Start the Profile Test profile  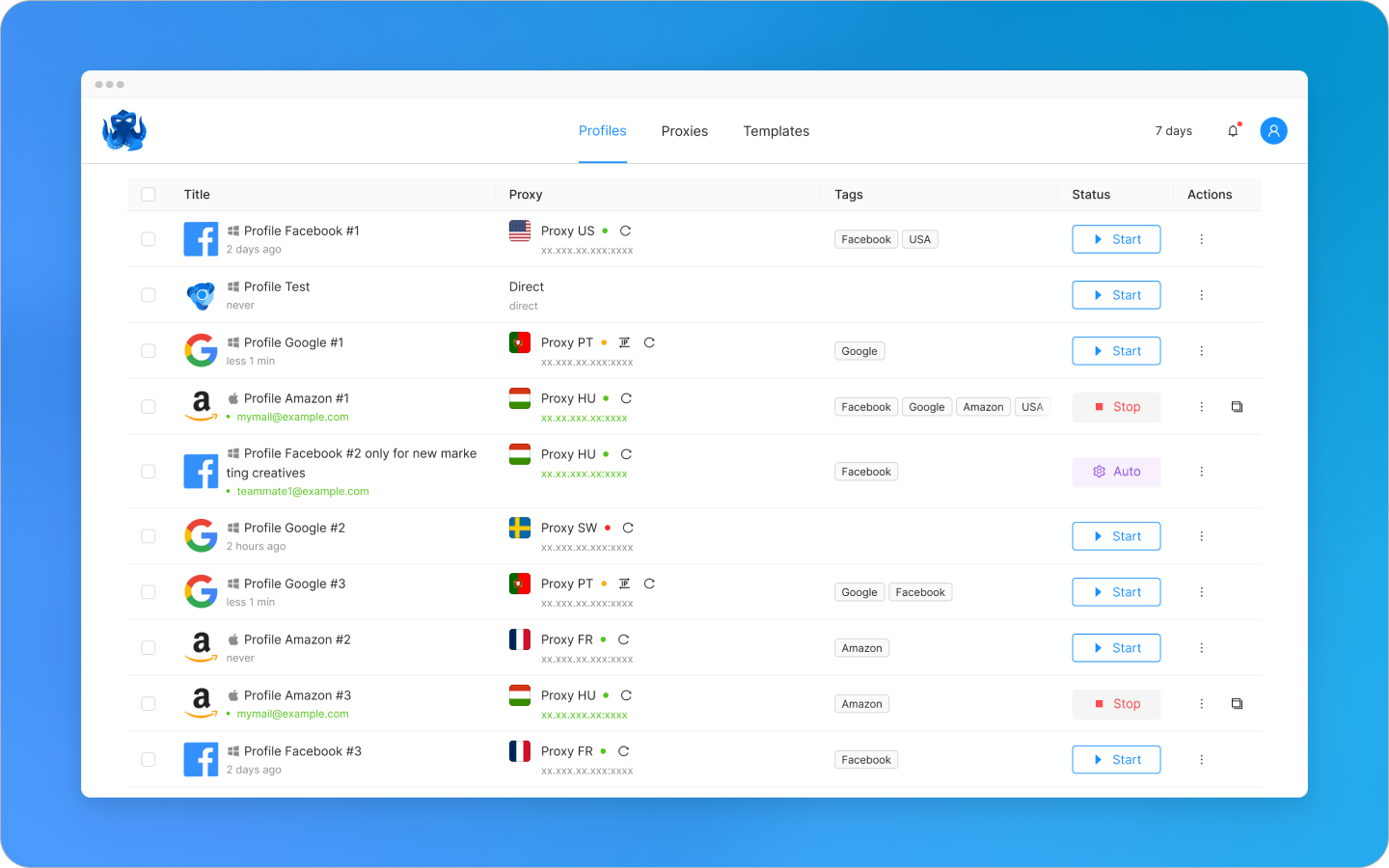click(x=1116, y=295)
